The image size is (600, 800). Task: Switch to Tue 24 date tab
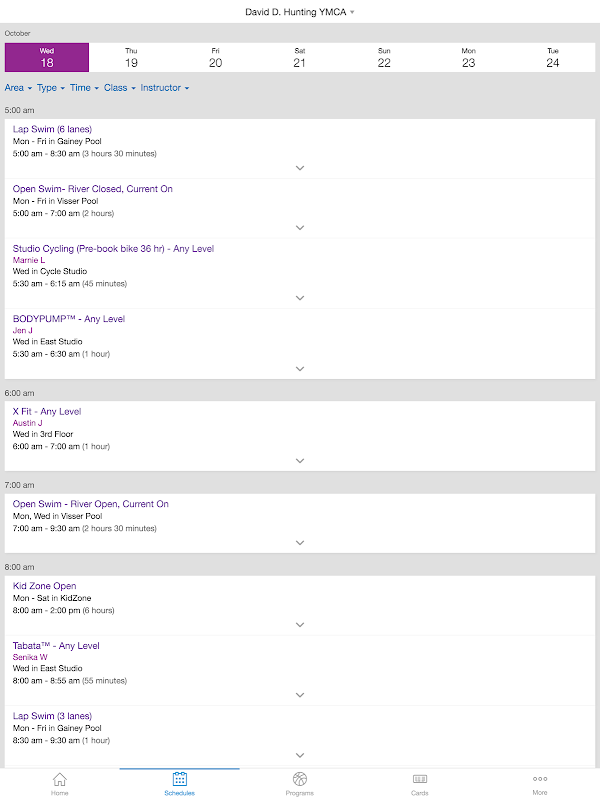click(x=553, y=57)
